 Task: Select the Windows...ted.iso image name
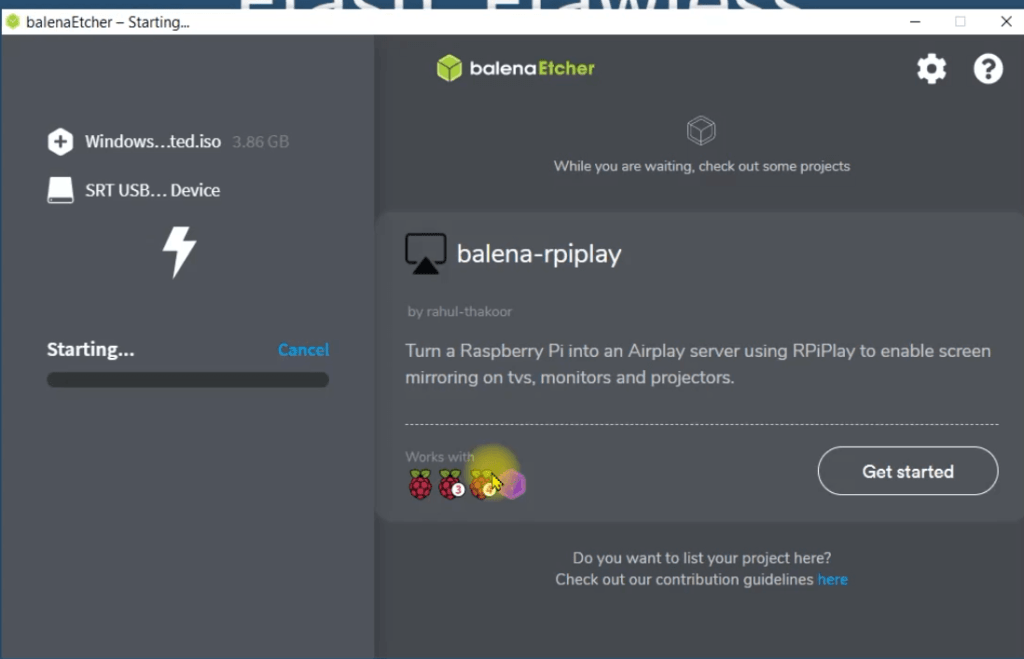tap(153, 142)
